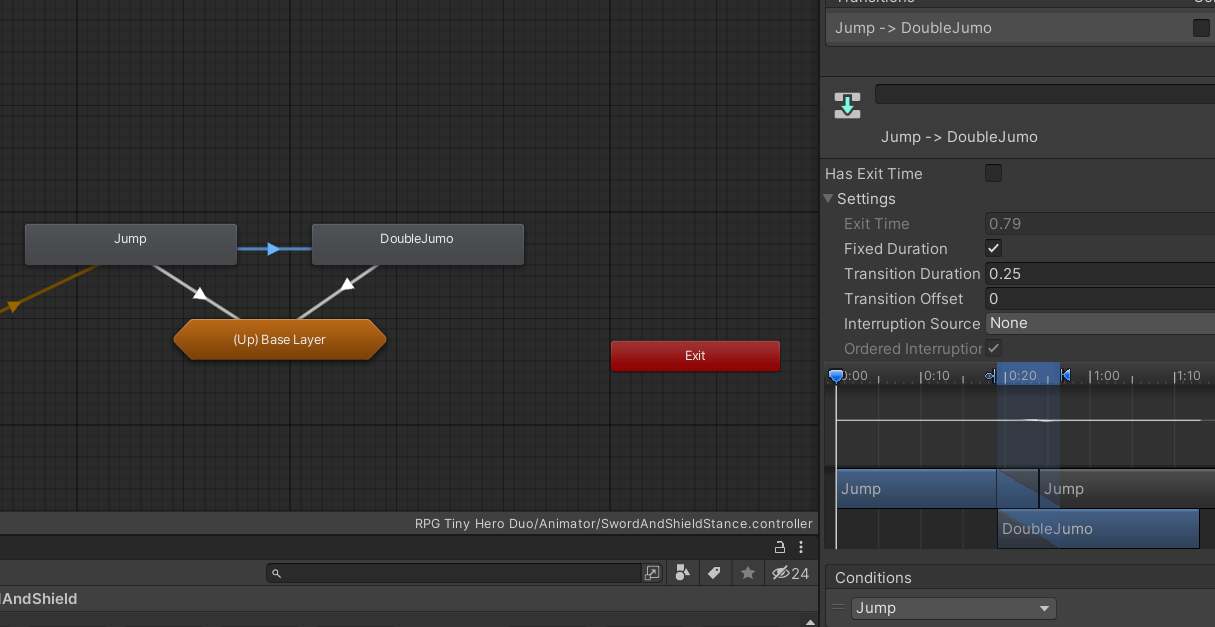The image size is (1215, 627).
Task: Click the search popout window icon
Action: pyautogui.click(x=652, y=573)
